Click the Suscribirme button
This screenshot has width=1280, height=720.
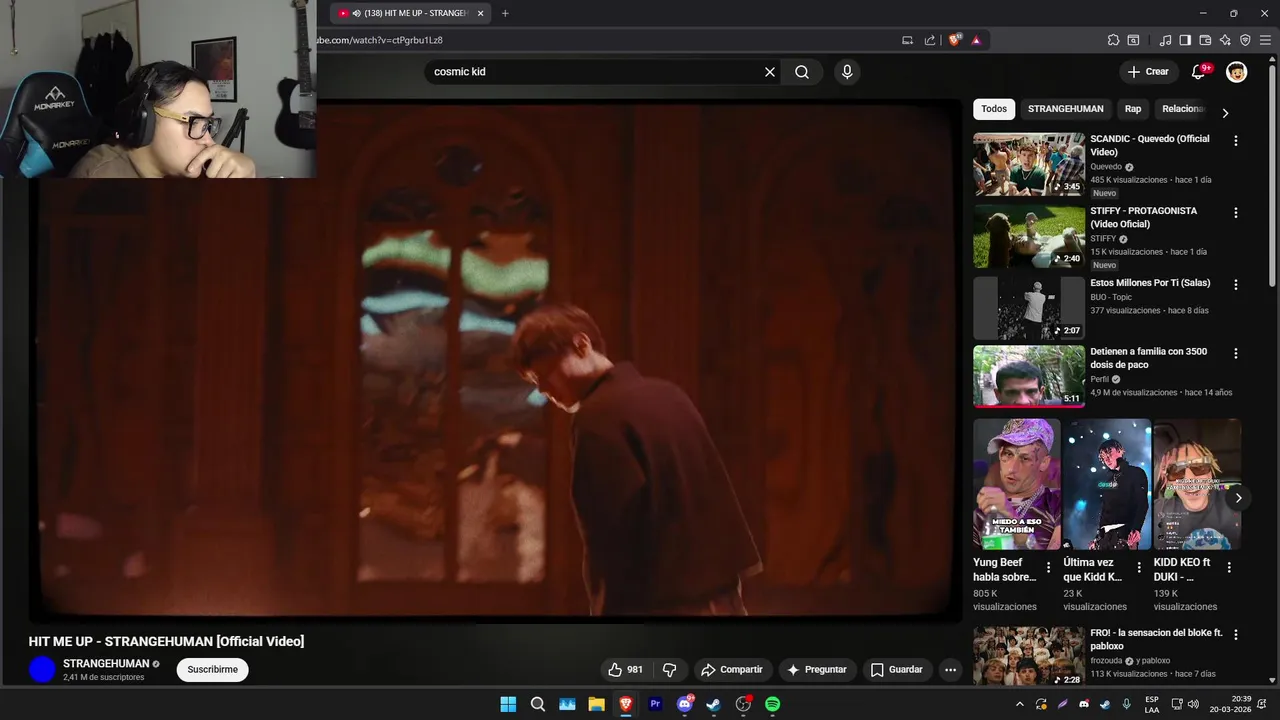[x=213, y=670]
